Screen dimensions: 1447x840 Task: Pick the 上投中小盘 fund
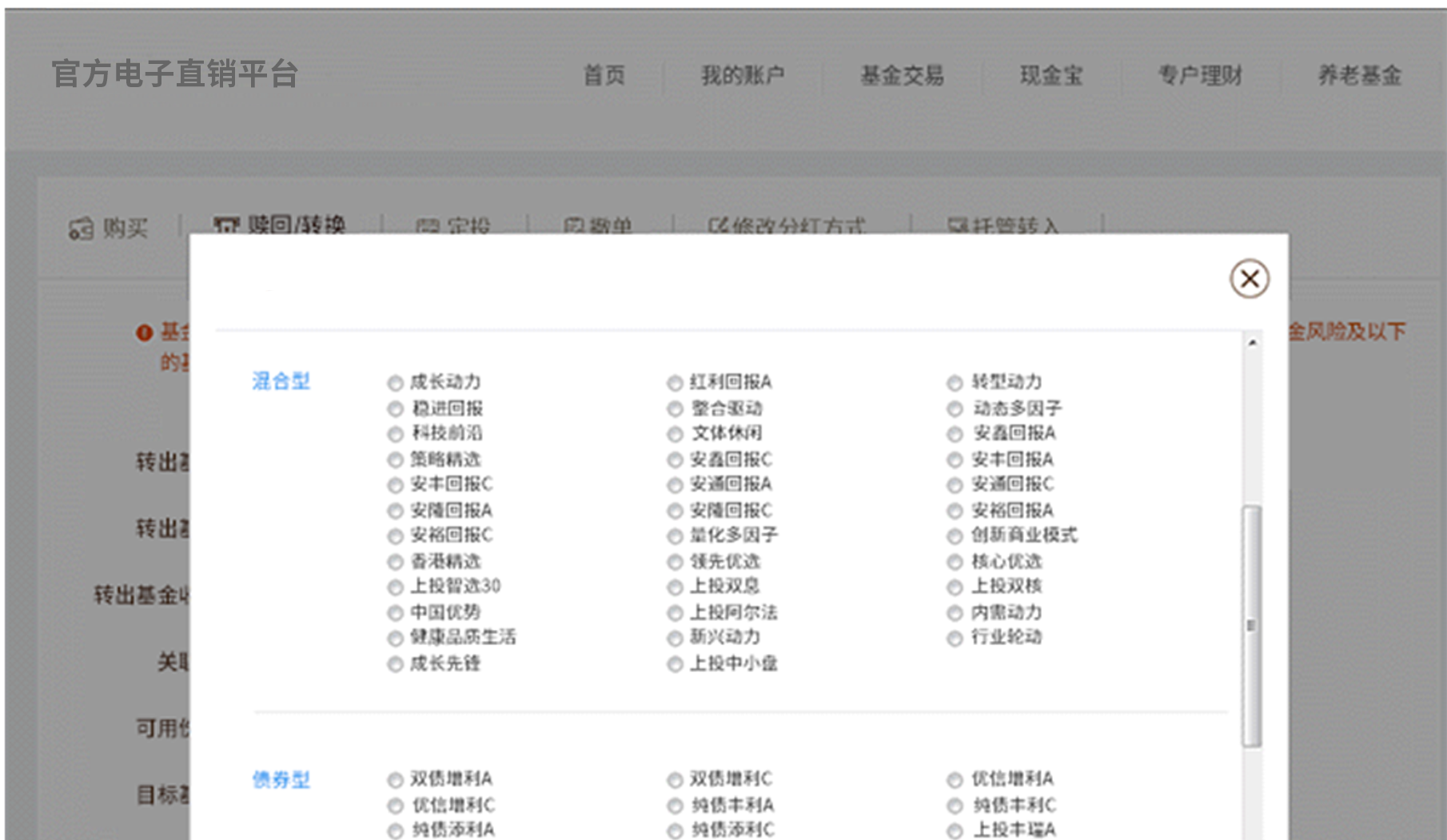675,664
